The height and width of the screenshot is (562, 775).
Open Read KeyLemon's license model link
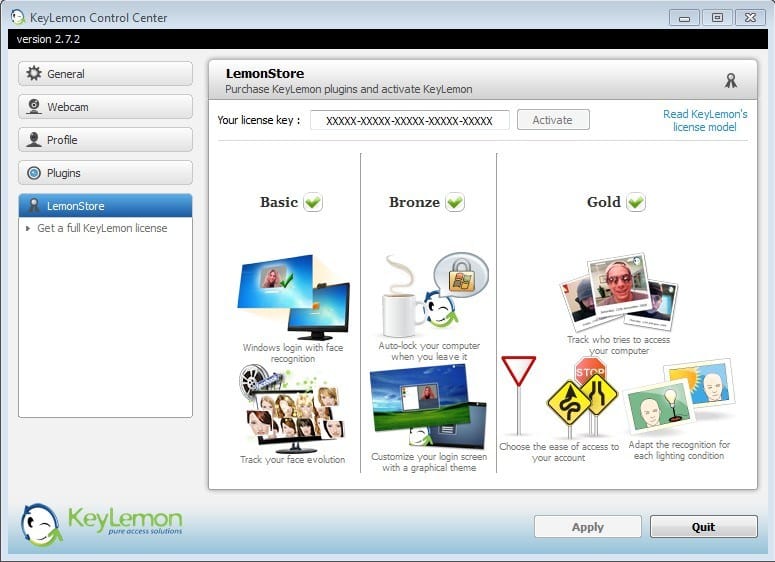705,121
